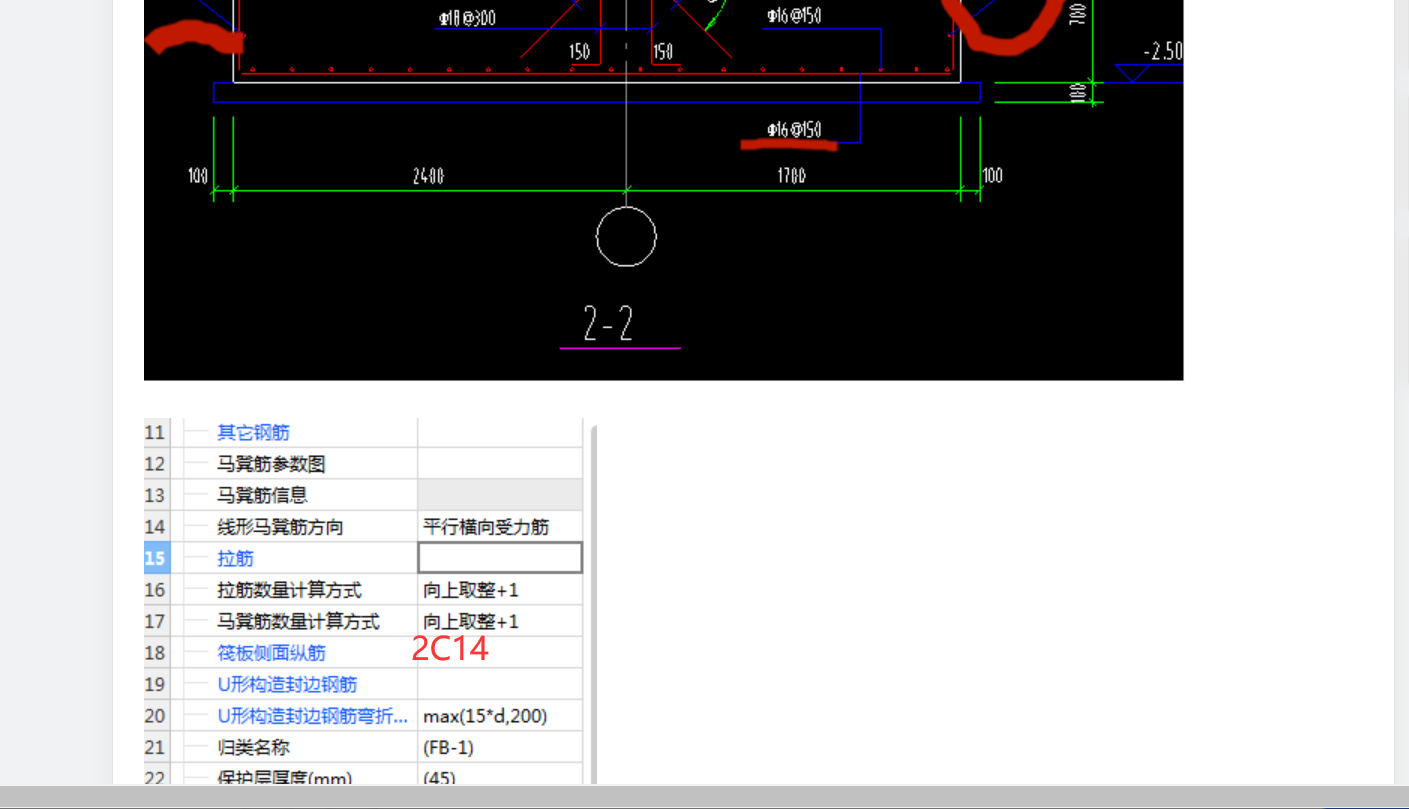
Task: Click row number 11 in property table
Action: coord(155,432)
